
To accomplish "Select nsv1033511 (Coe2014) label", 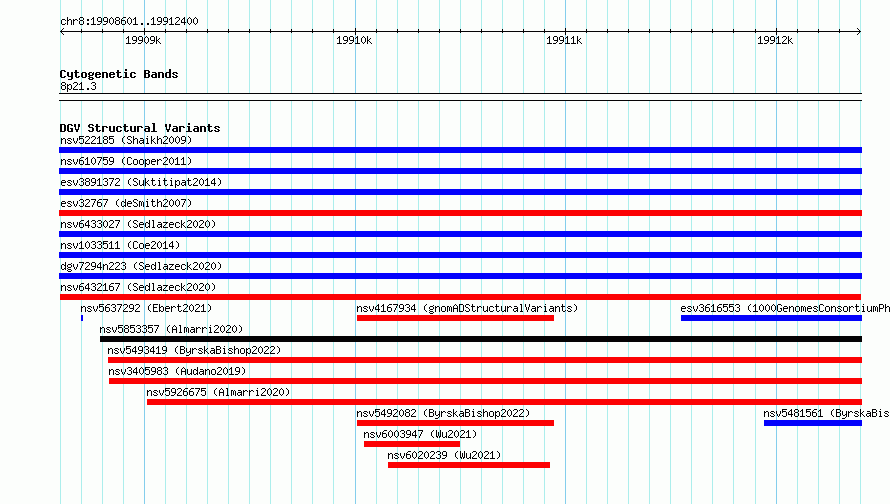I will click(x=120, y=245).
